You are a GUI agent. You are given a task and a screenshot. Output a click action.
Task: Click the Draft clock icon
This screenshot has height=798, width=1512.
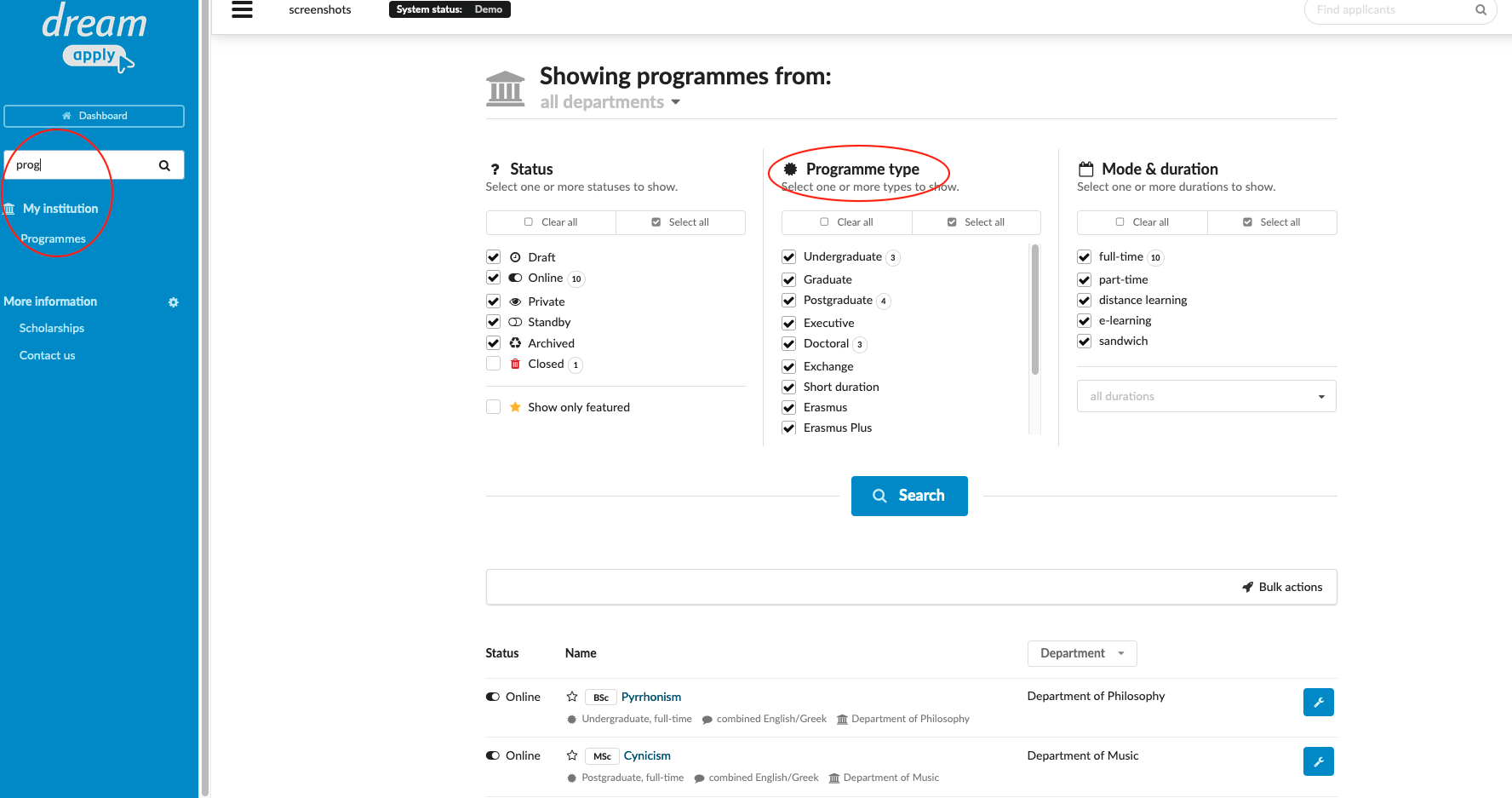point(515,257)
